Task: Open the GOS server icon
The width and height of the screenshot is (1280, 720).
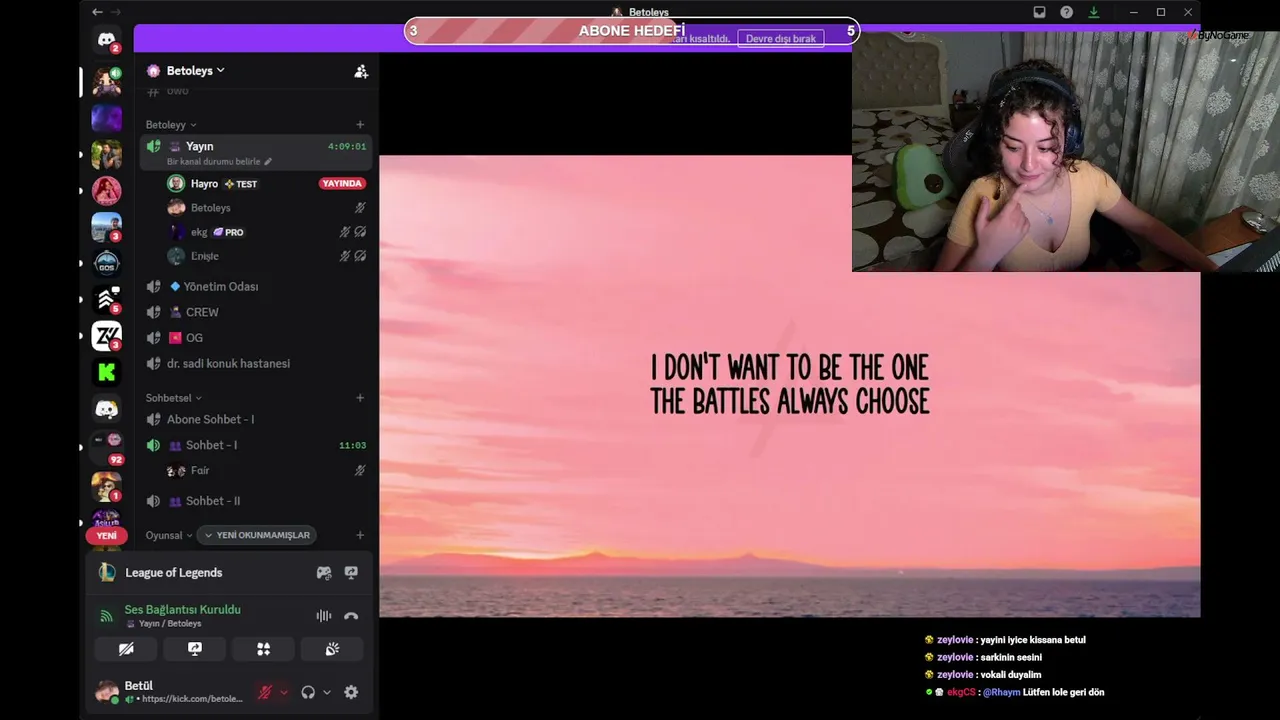Action: pos(107,263)
